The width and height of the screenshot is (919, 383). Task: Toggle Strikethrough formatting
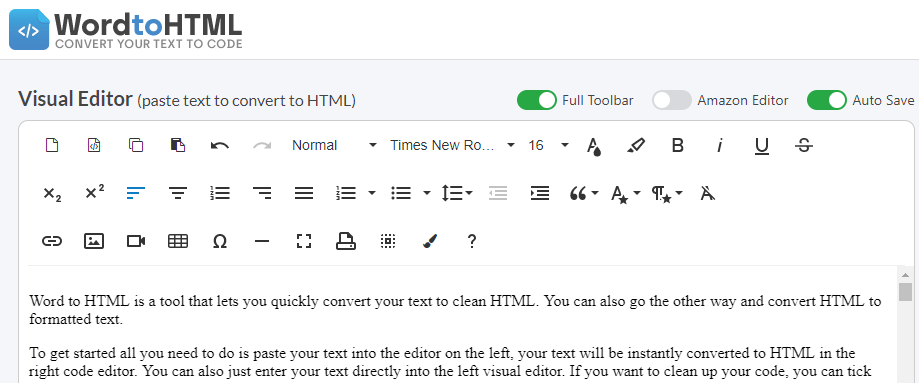point(804,145)
